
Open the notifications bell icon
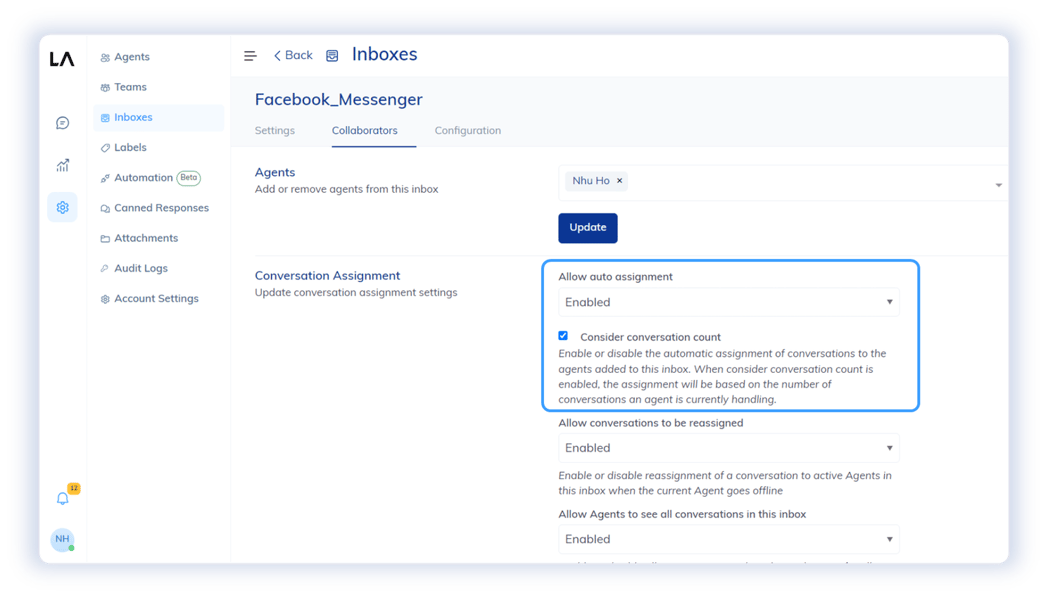pos(62,498)
